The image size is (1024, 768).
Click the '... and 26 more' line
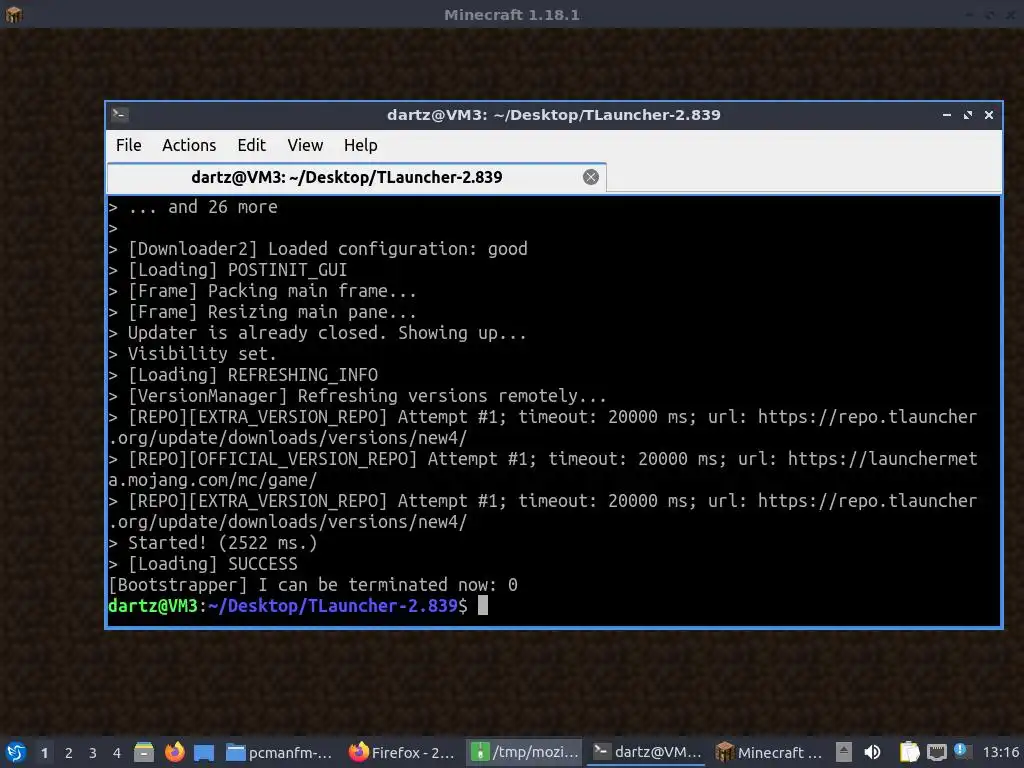pos(193,207)
